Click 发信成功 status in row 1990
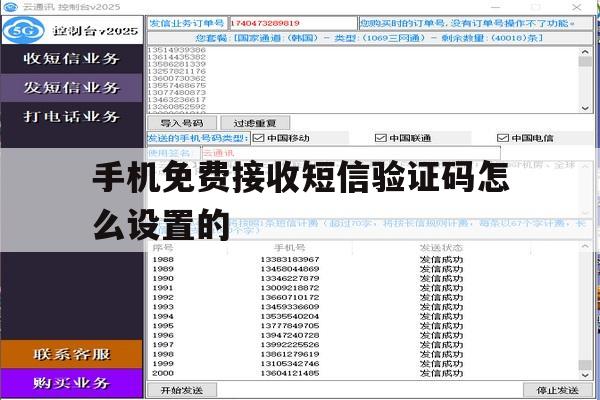This screenshot has height=400, width=600. click(441, 279)
